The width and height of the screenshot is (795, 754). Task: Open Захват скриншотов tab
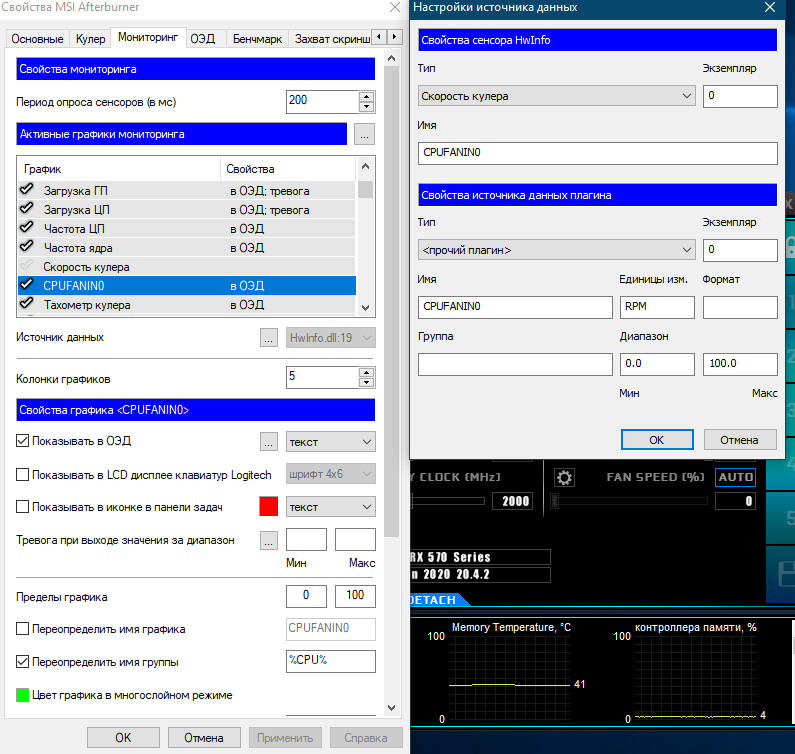point(330,39)
